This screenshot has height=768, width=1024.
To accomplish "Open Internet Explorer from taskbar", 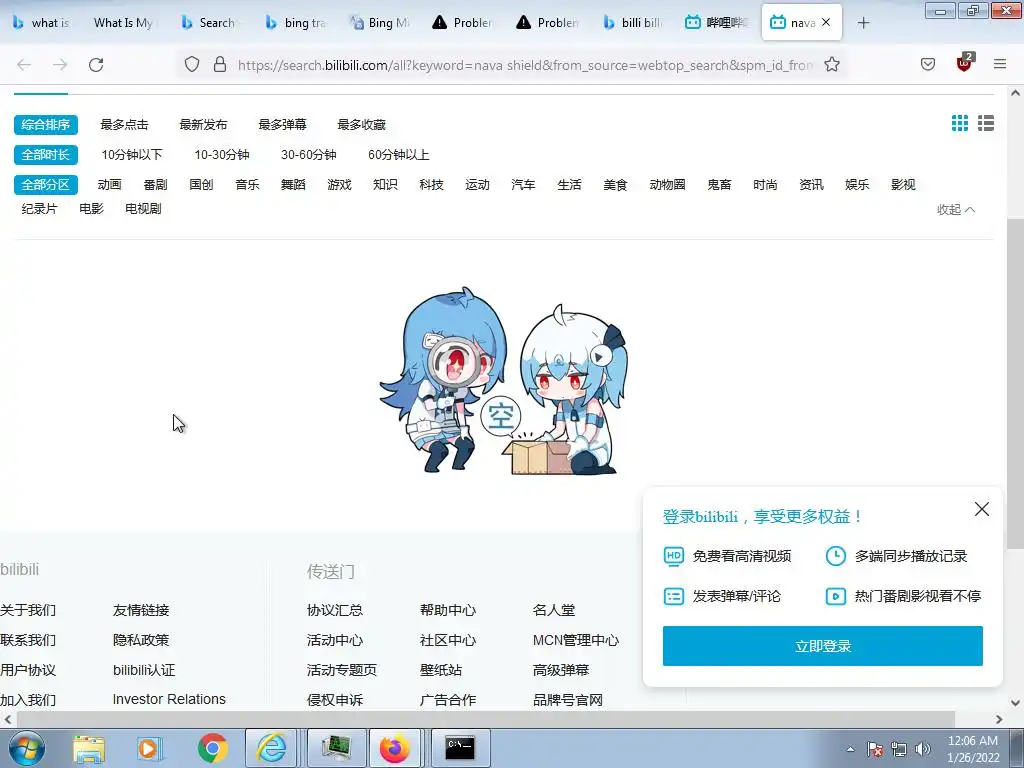I will [x=272, y=748].
